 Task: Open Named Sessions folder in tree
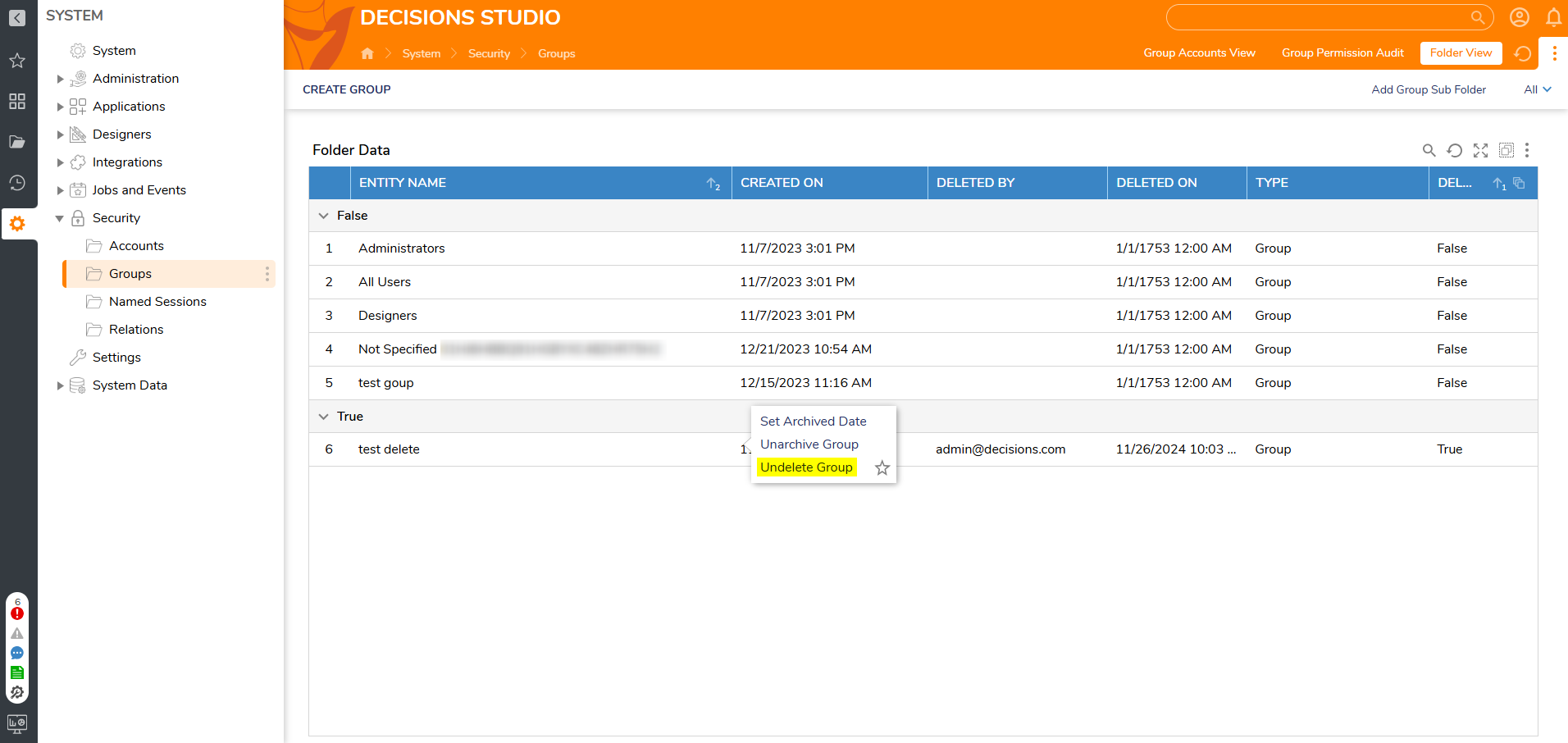pos(157,302)
